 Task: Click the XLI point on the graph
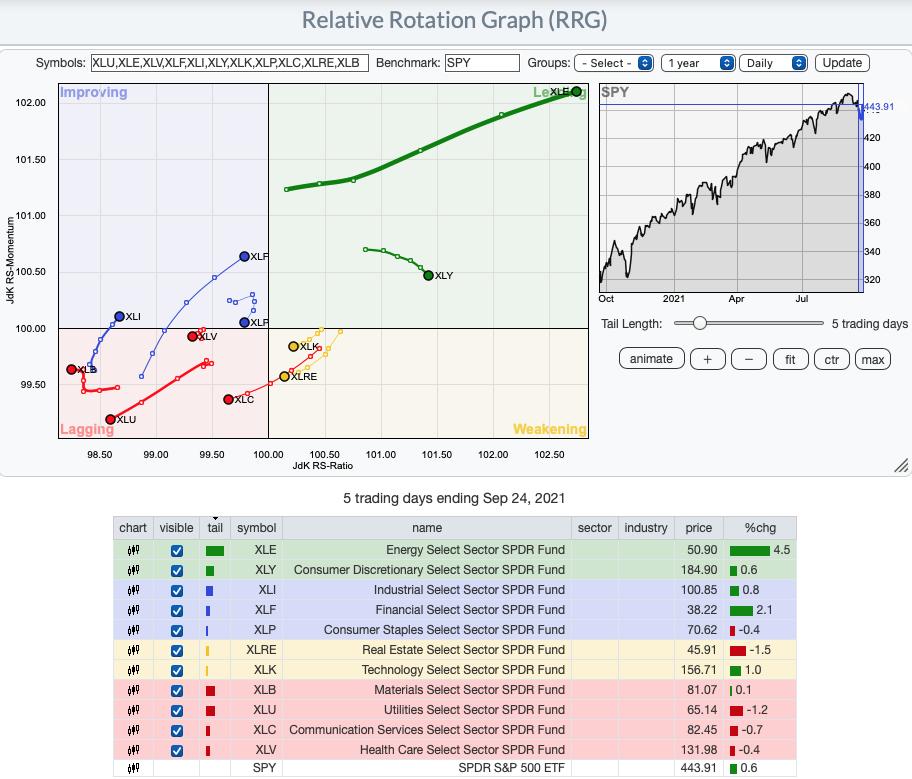(x=120, y=316)
